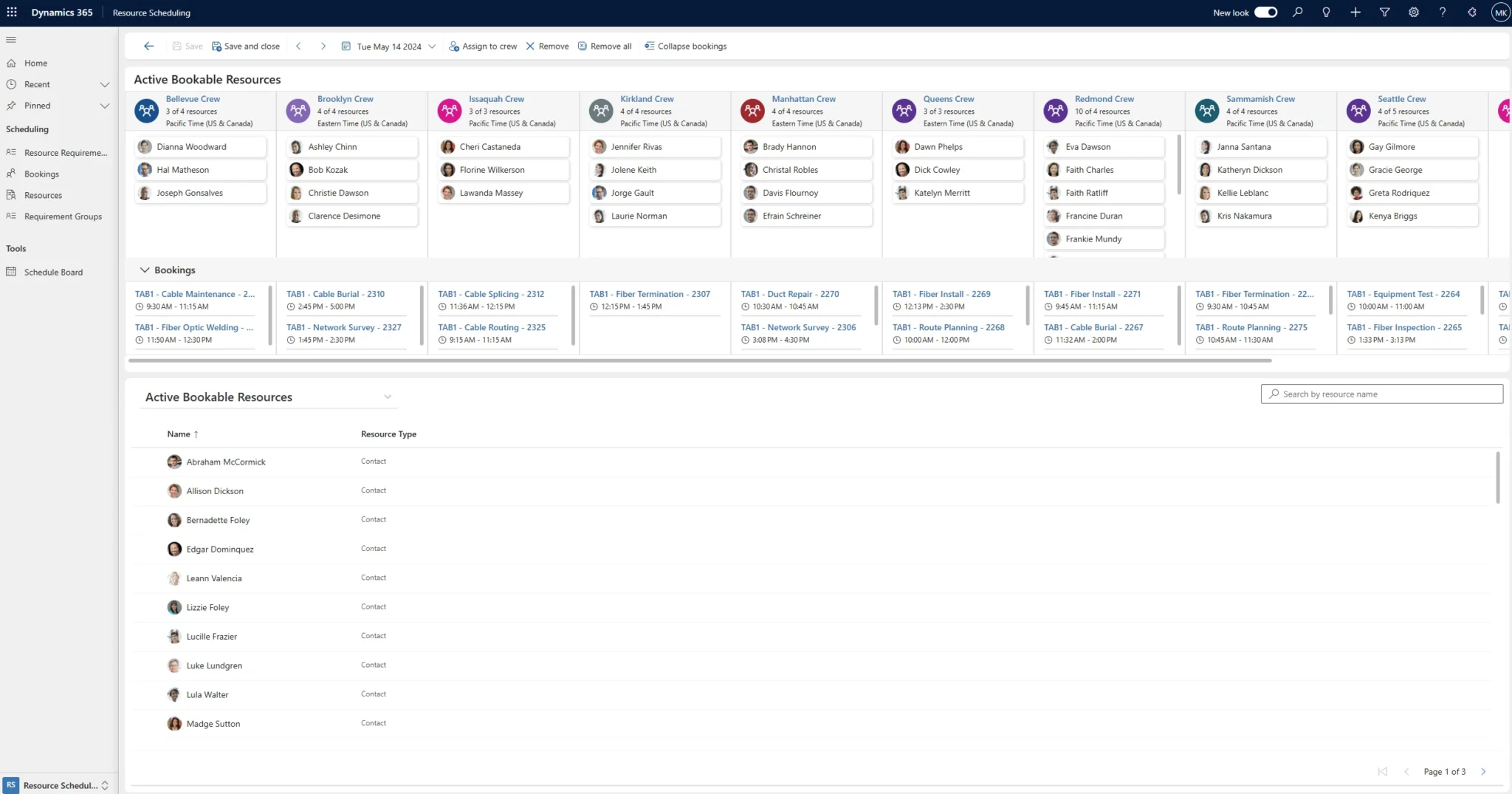Enable the New look toggle
Screen dimensions: 1512x794
point(1265,12)
